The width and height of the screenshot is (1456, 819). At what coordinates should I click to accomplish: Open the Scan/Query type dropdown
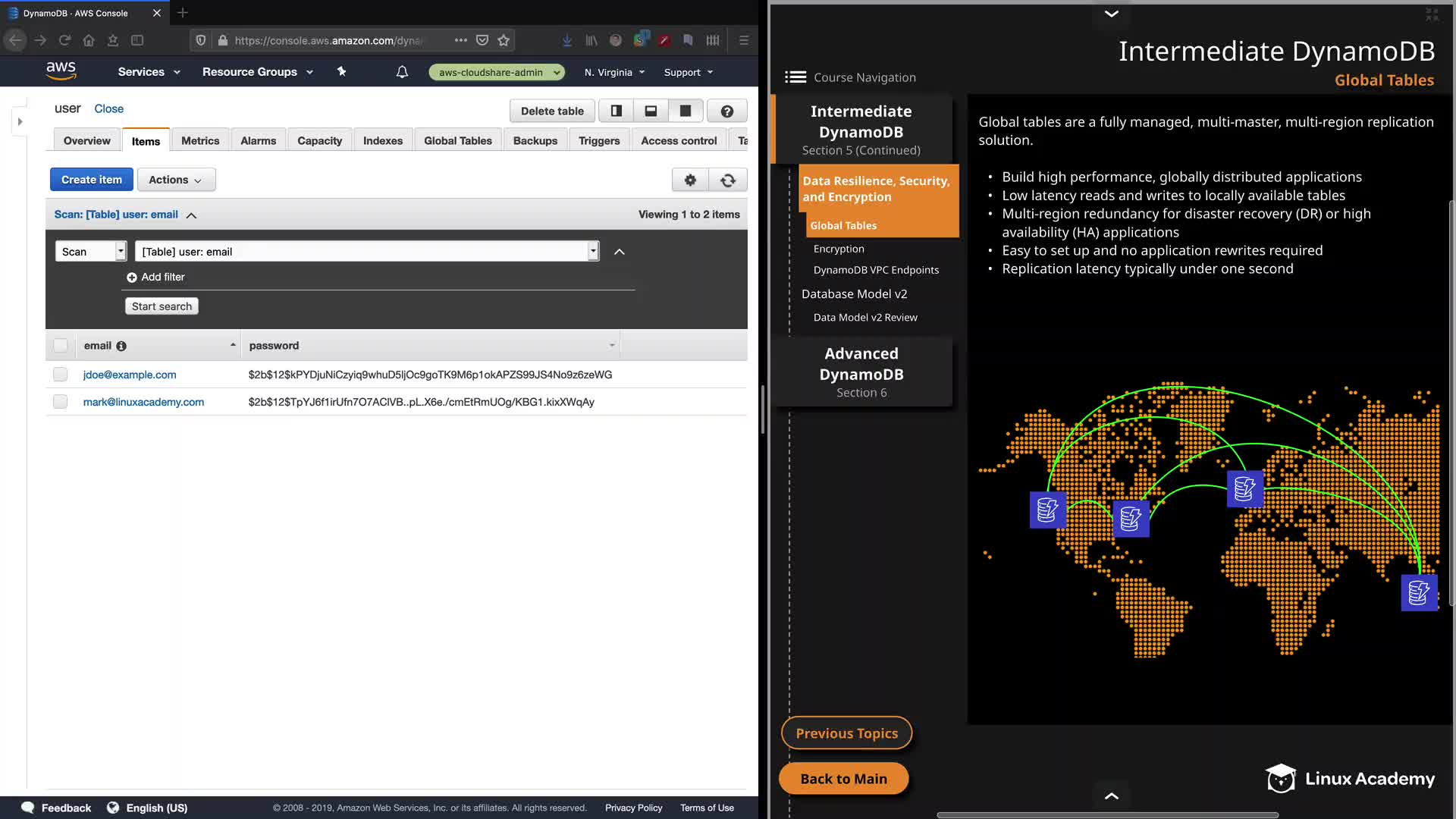coord(90,252)
